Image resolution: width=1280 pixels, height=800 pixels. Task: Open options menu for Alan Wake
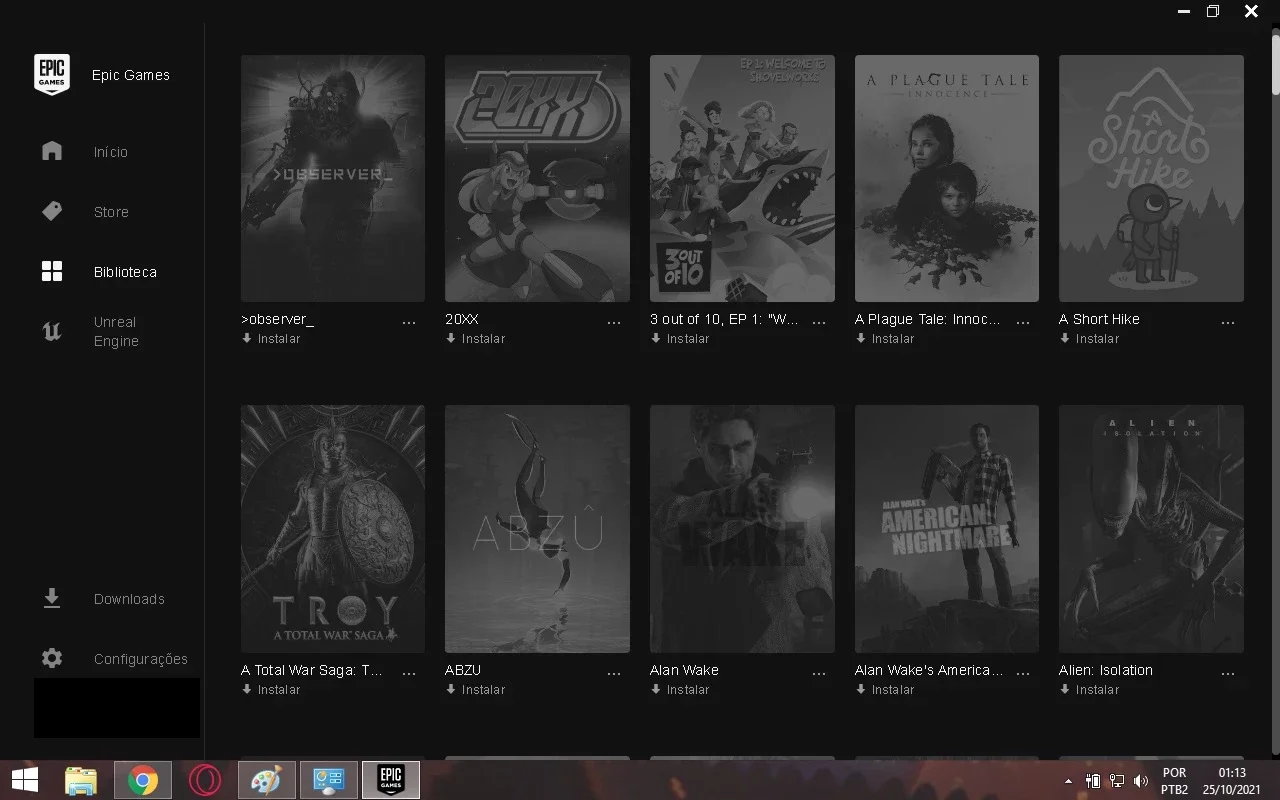pyautogui.click(x=819, y=674)
